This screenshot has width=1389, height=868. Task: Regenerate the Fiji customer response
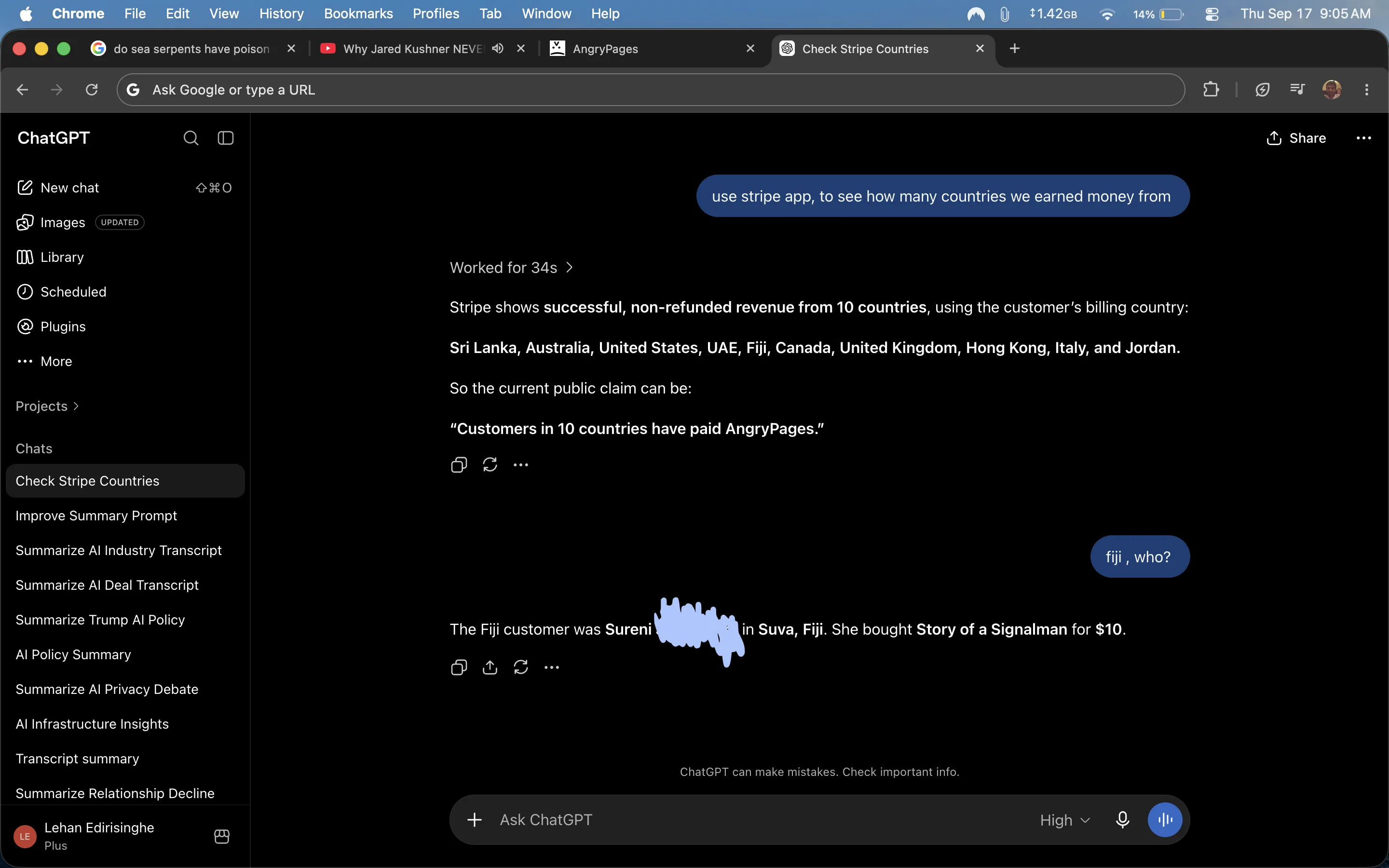(x=520, y=667)
